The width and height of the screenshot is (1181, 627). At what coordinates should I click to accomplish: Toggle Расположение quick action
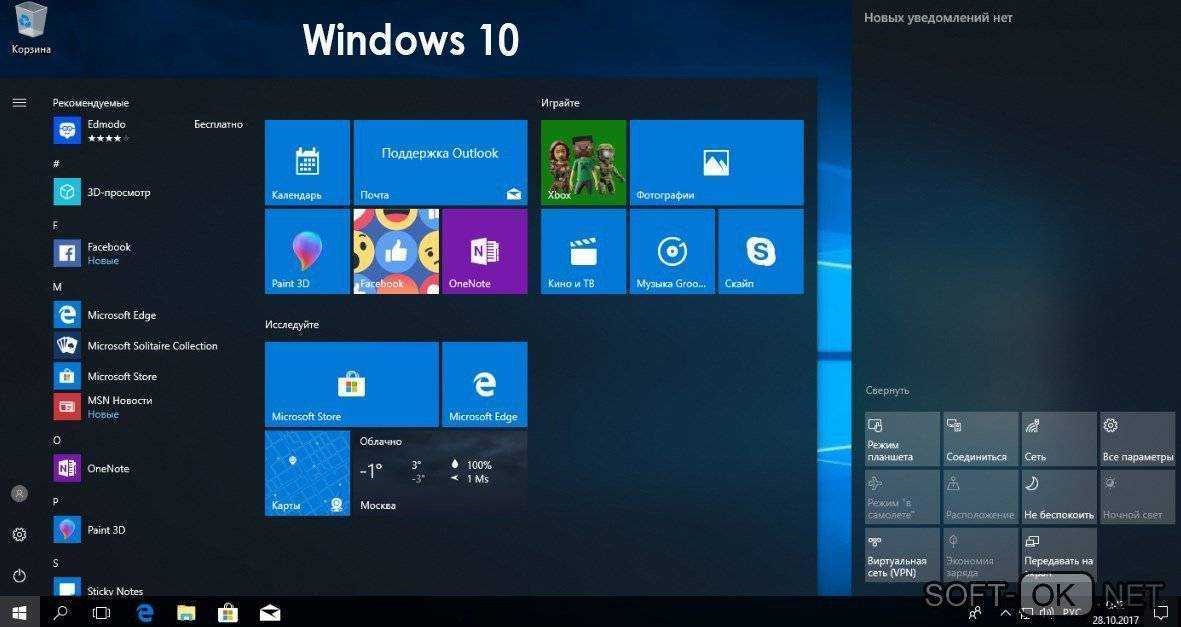point(981,497)
